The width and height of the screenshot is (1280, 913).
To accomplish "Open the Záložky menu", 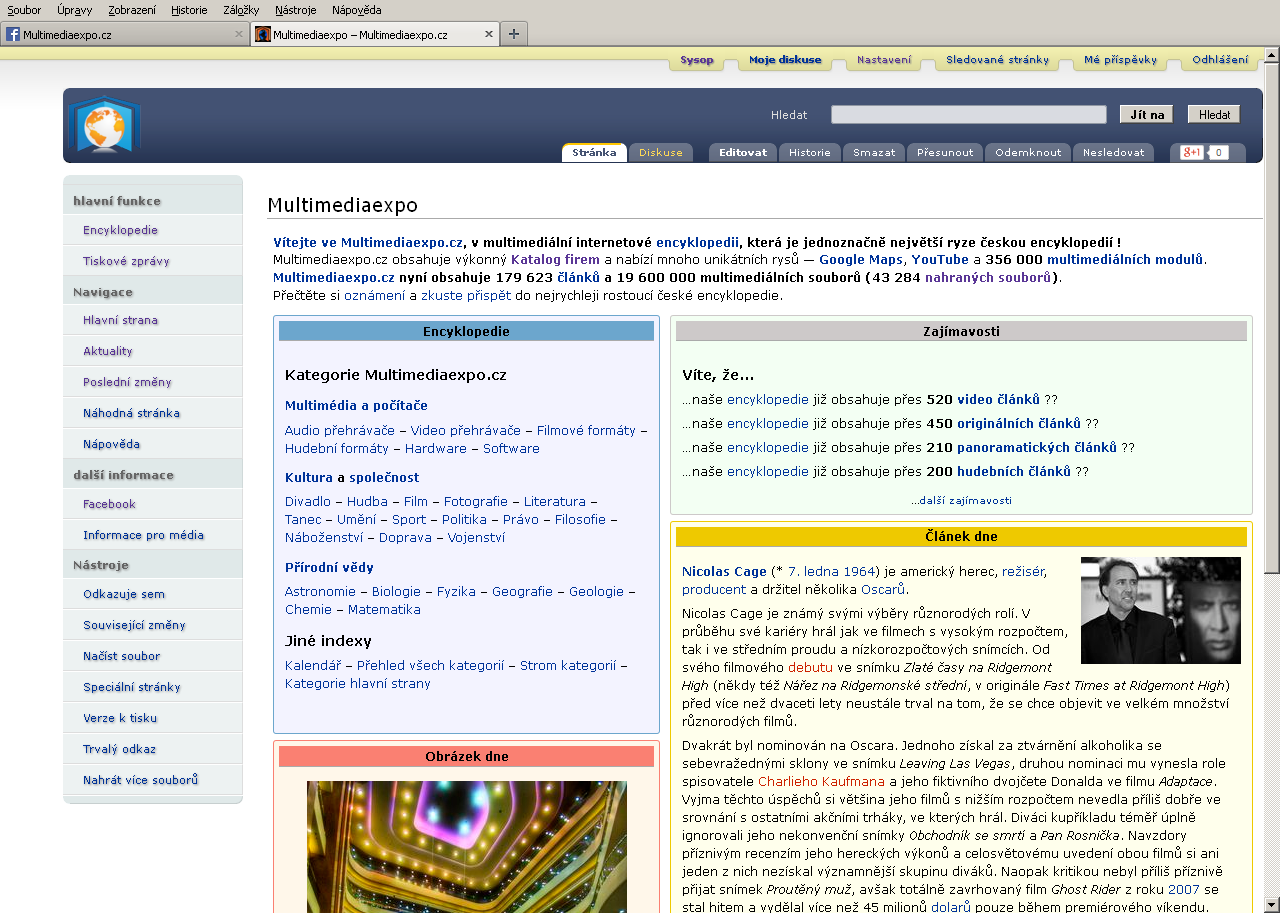I will point(241,10).
